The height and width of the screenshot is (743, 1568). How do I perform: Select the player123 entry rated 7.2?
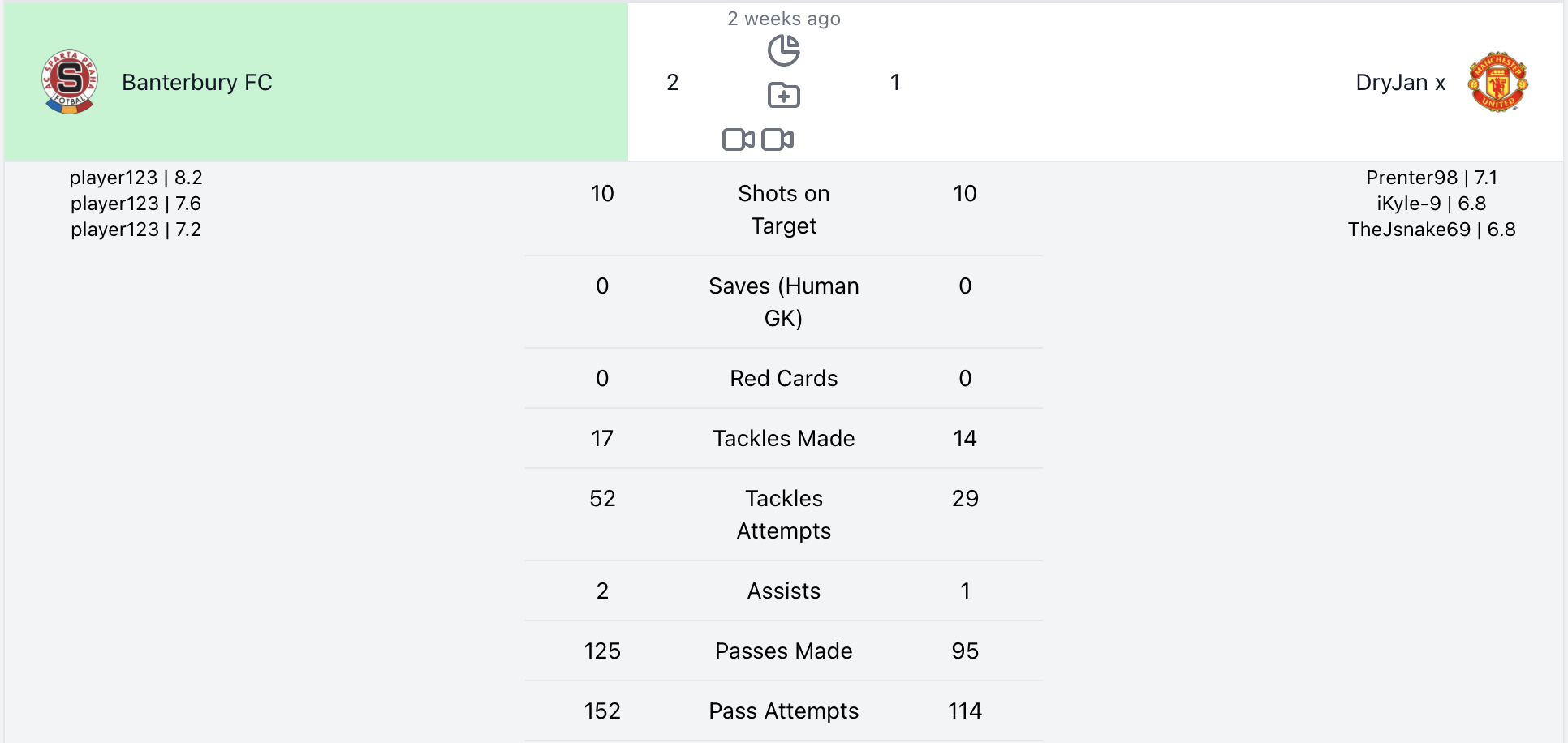click(x=136, y=230)
